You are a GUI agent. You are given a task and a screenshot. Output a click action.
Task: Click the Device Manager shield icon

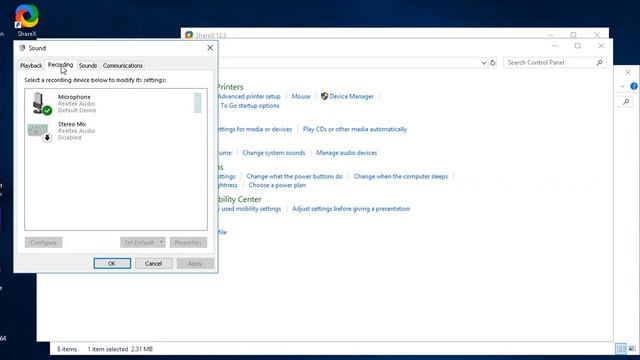324,96
